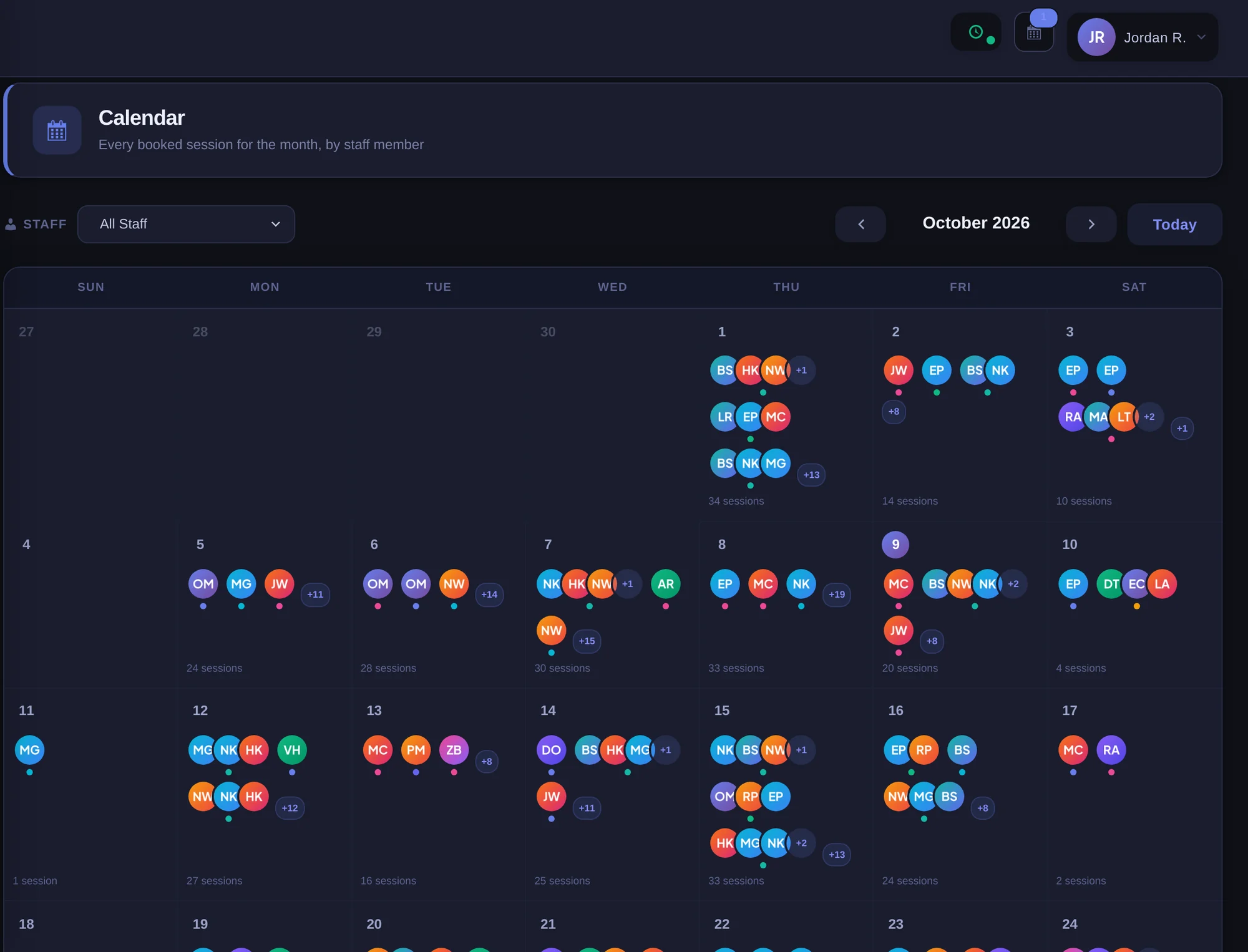
Task: Click the '2 sessions' label on October 17
Action: (x=1081, y=881)
